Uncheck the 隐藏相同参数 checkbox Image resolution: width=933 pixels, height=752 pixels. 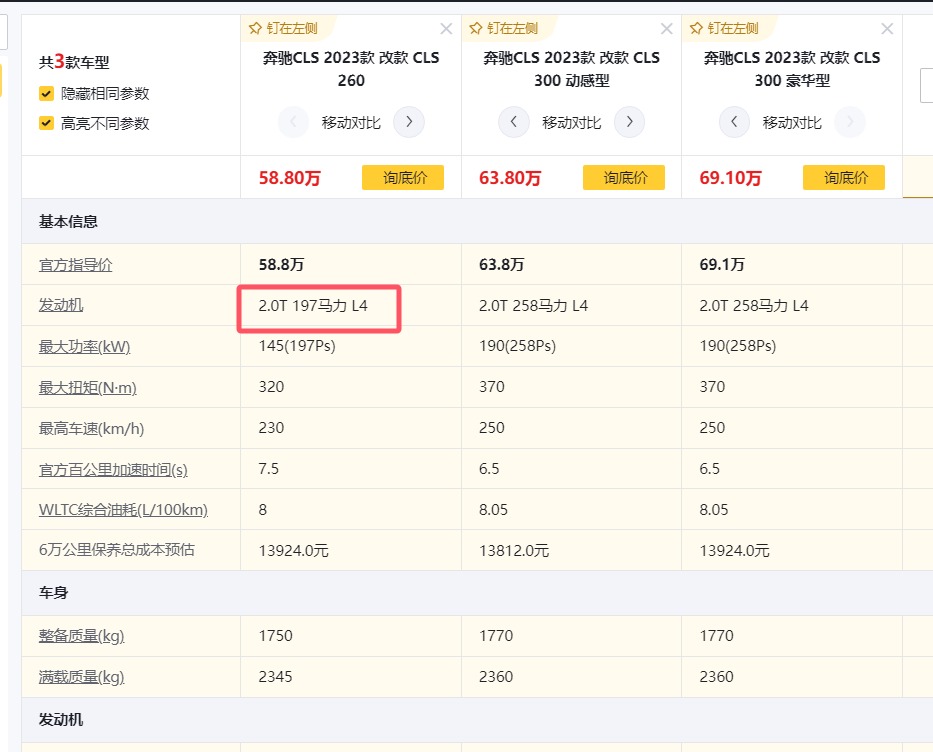click(46, 94)
